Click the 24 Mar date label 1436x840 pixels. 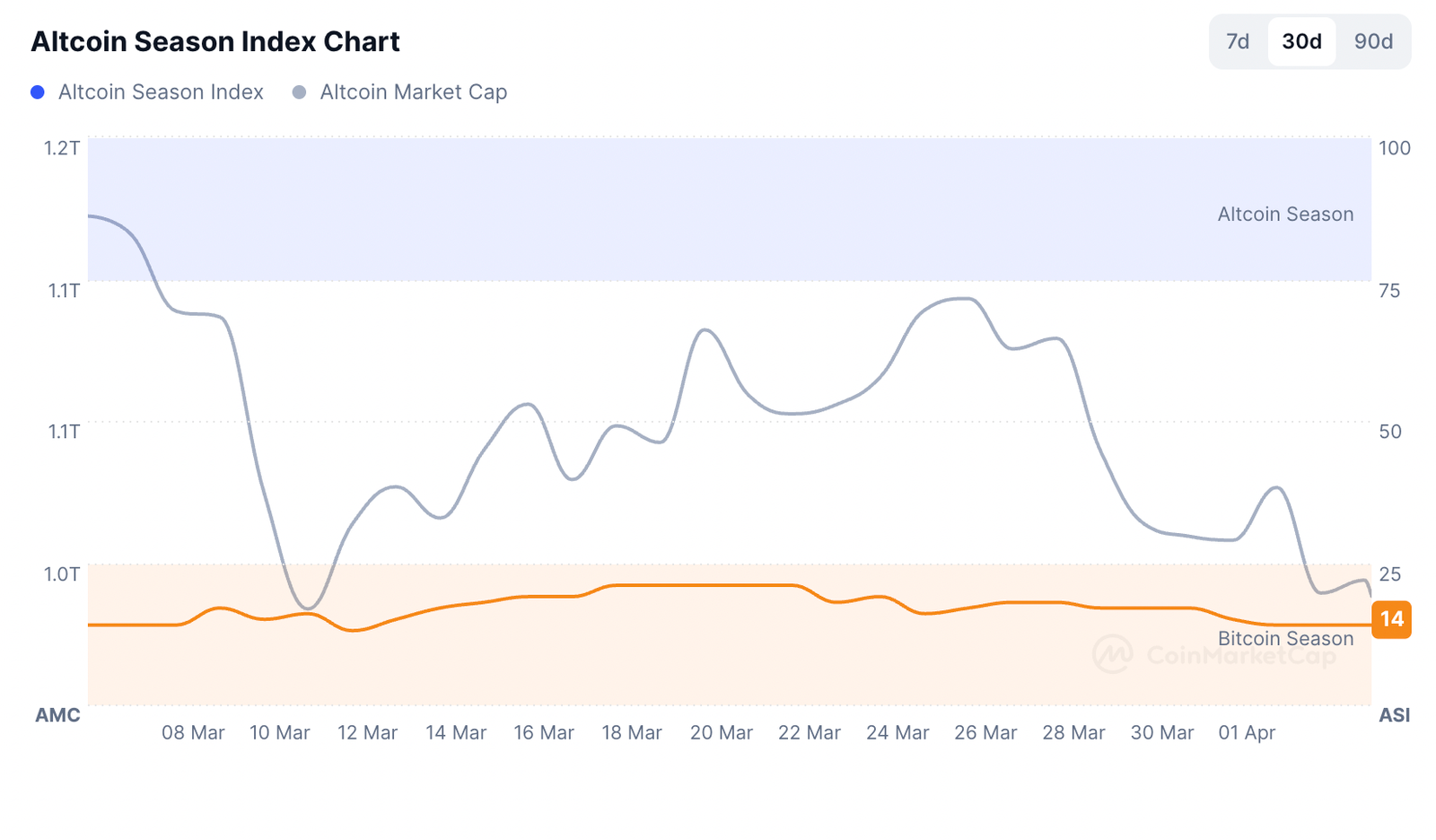(x=897, y=732)
